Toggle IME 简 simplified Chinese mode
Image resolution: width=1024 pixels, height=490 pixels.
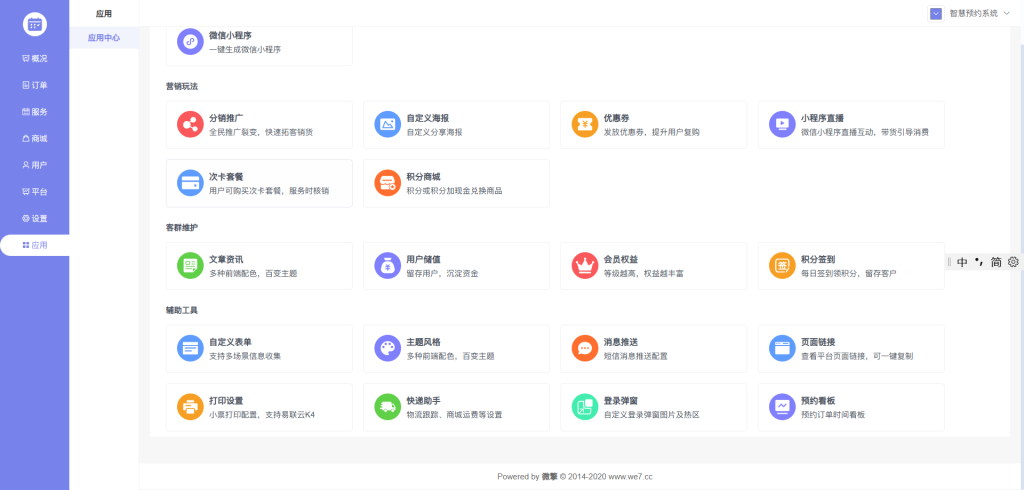click(x=996, y=262)
